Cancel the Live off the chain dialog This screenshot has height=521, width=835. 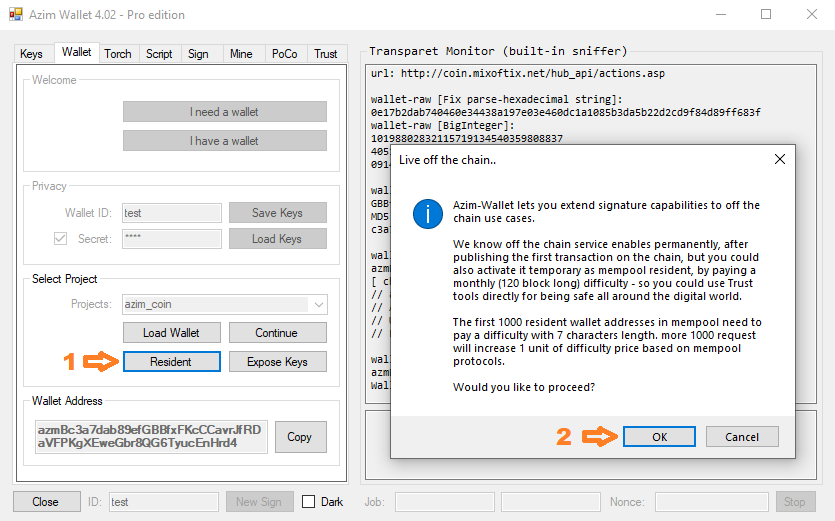click(x=742, y=436)
